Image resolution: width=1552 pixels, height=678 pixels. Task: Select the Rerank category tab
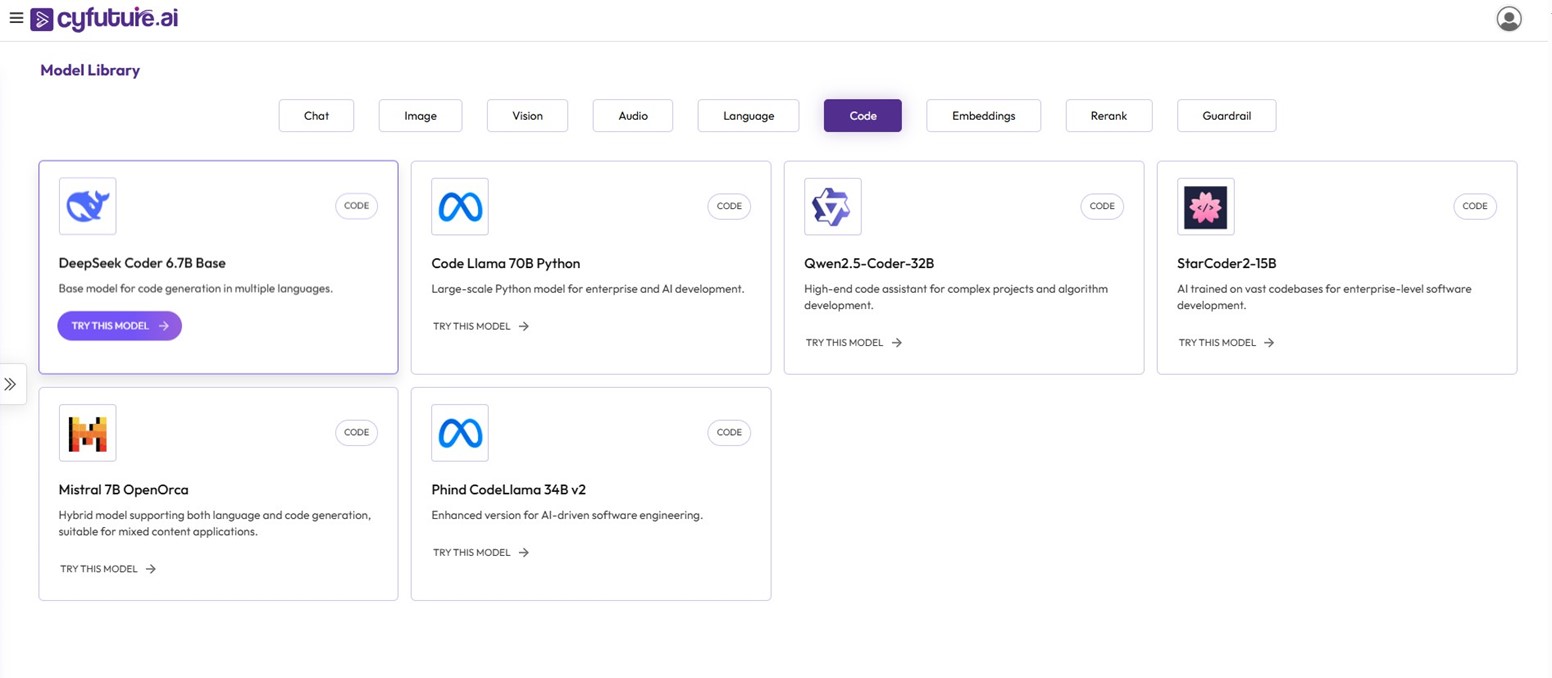1108,116
